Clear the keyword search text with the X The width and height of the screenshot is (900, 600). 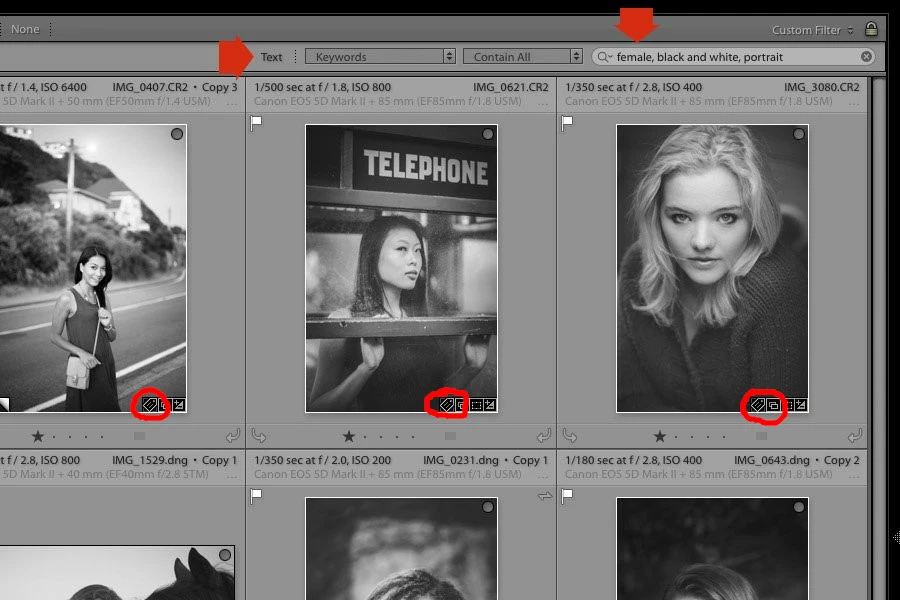866,56
